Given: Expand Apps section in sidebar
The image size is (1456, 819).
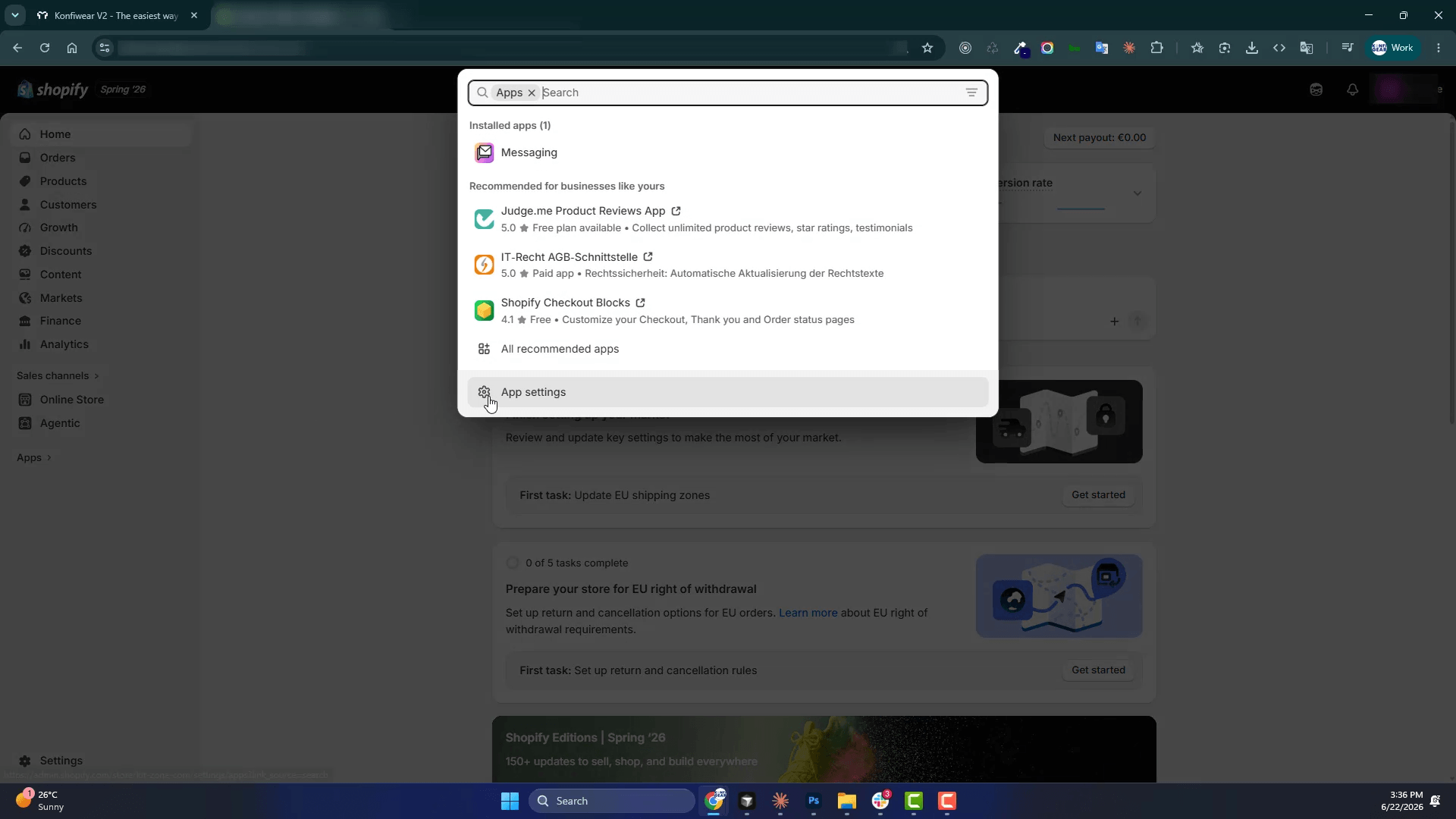Looking at the screenshot, I should pyautogui.click(x=34, y=457).
